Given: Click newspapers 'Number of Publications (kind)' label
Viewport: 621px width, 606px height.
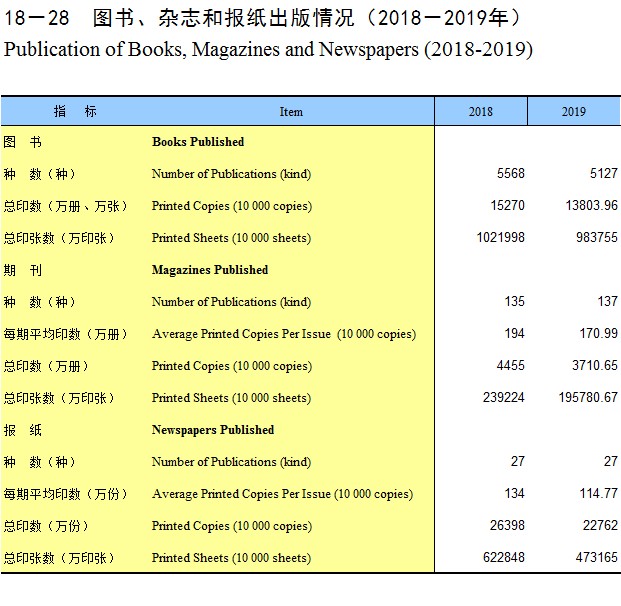Looking at the screenshot, I should [x=232, y=462].
